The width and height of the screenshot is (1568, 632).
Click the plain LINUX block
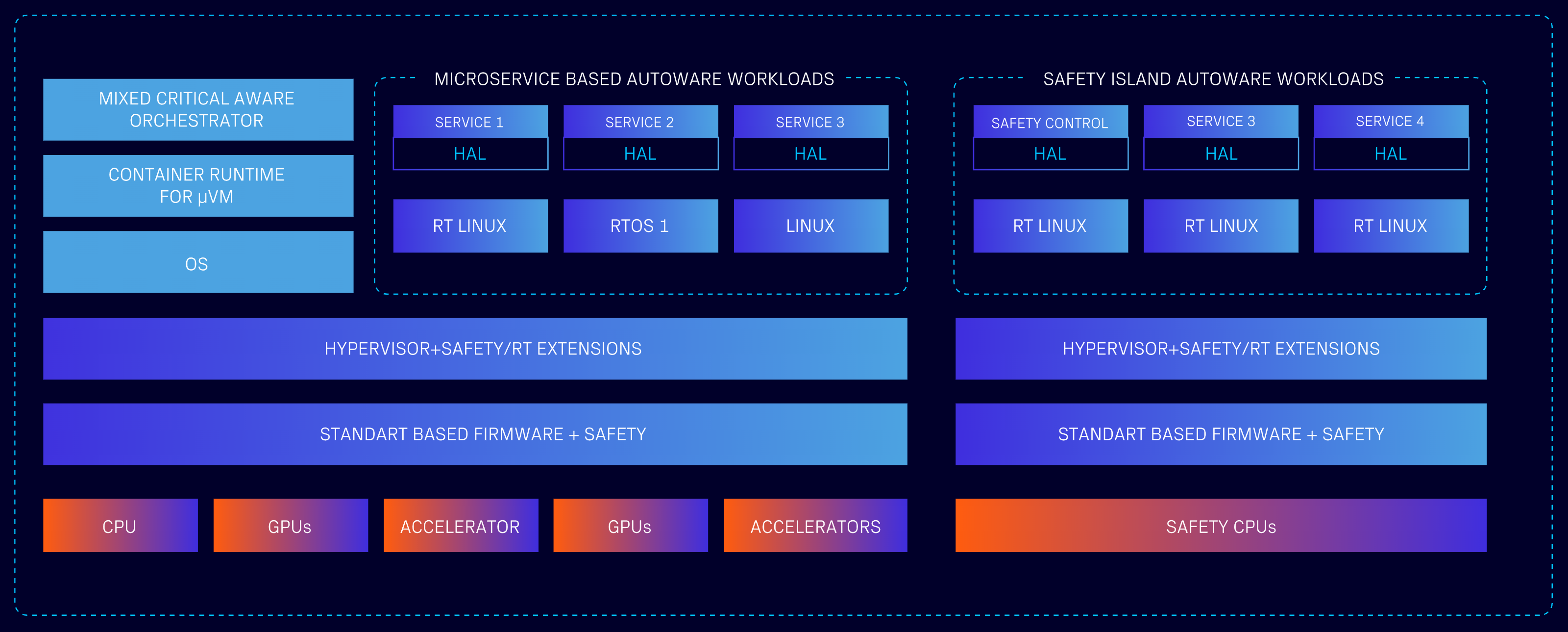tap(811, 226)
